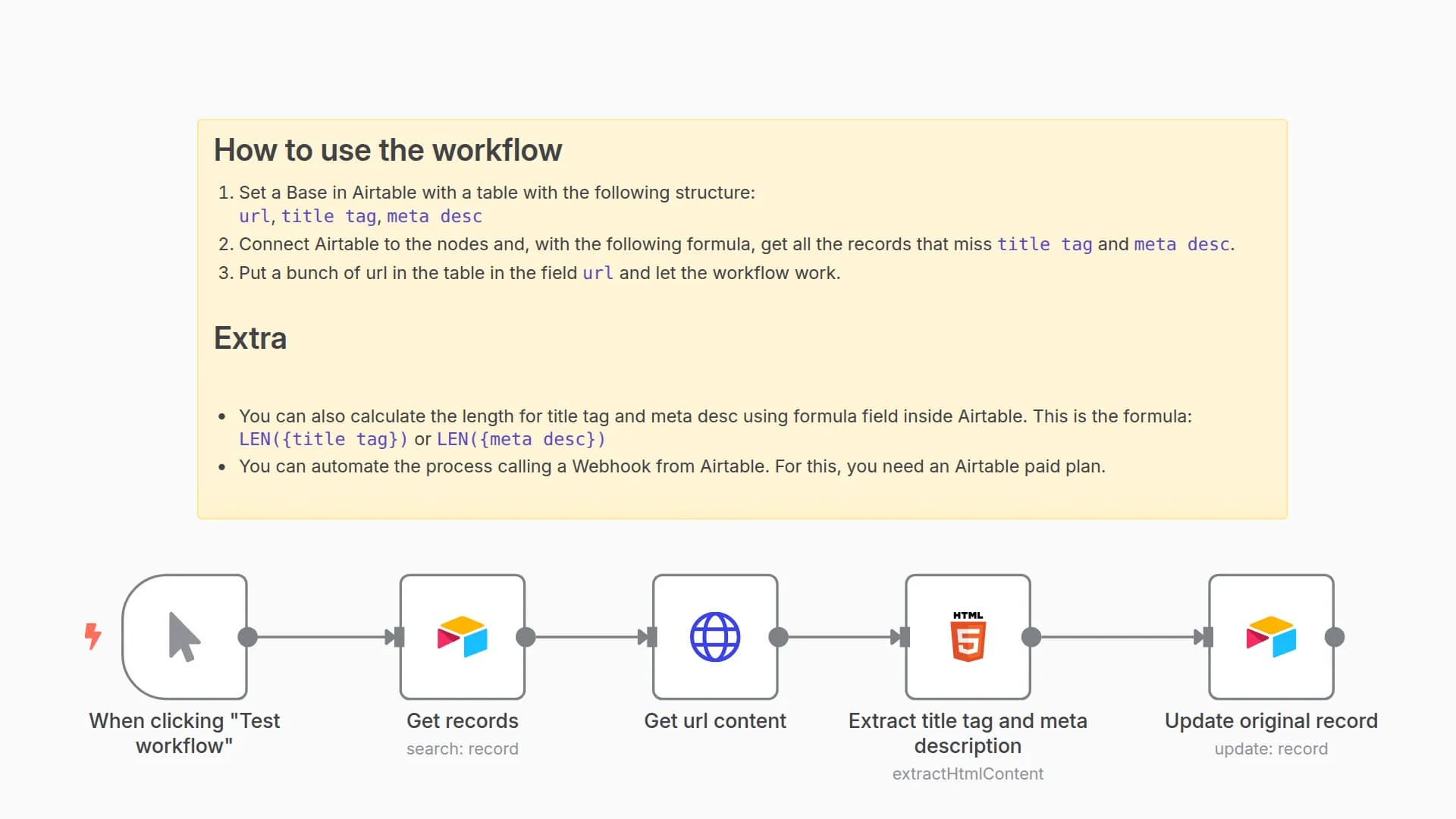The width and height of the screenshot is (1456, 819).
Task: Click the "How to use the workflow" heading
Action: pyautogui.click(x=388, y=150)
